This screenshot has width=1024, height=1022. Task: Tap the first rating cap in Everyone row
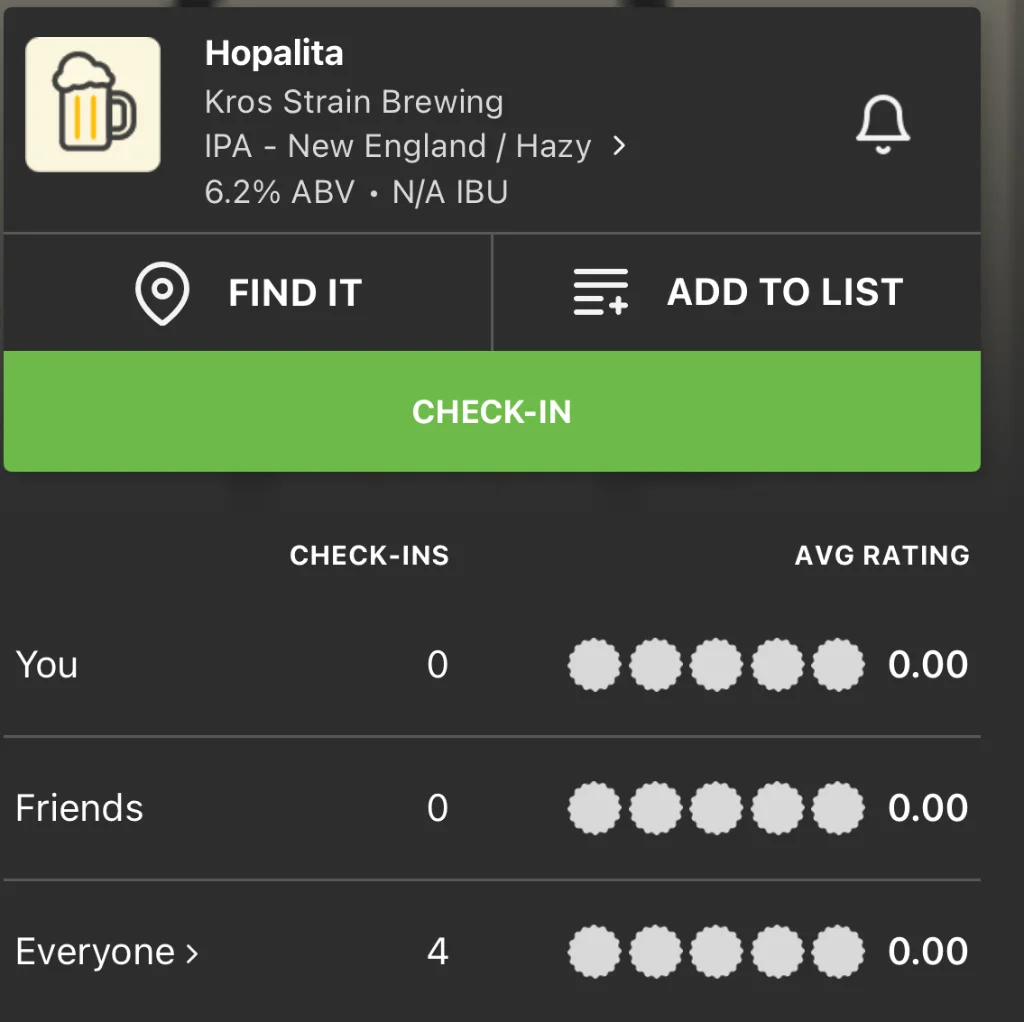point(594,951)
